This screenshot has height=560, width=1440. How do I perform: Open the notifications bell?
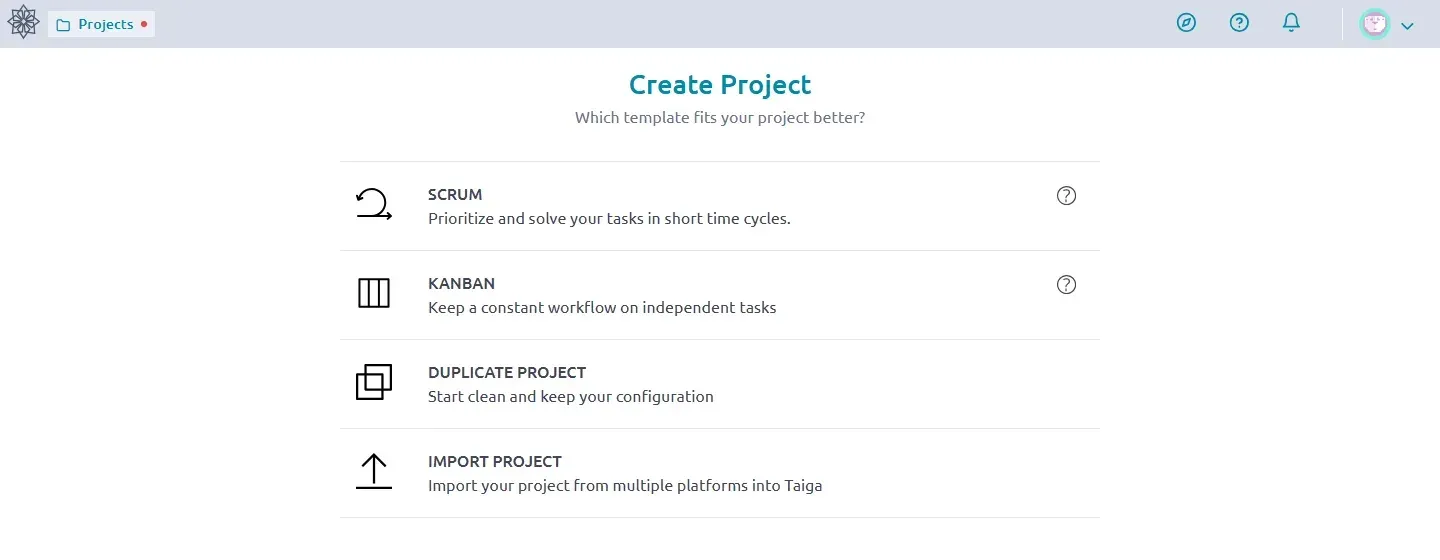(x=1291, y=23)
